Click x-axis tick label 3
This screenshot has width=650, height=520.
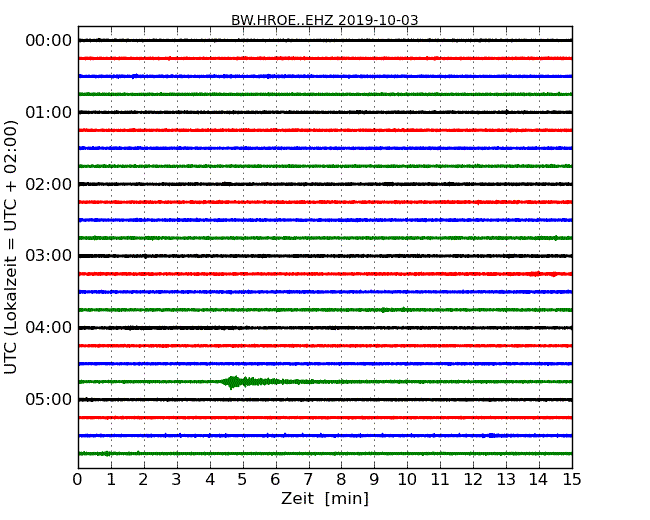(177, 479)
